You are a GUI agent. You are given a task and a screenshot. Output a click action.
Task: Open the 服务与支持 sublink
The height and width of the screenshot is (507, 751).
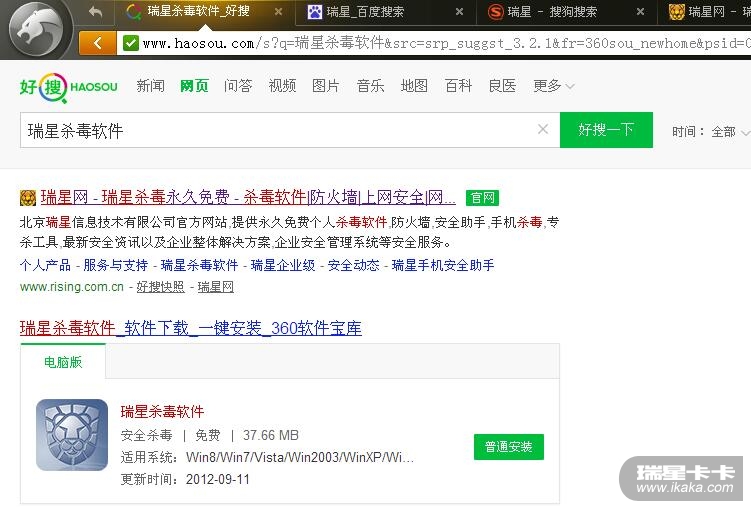pyautogui.click(x=115, y=265)
